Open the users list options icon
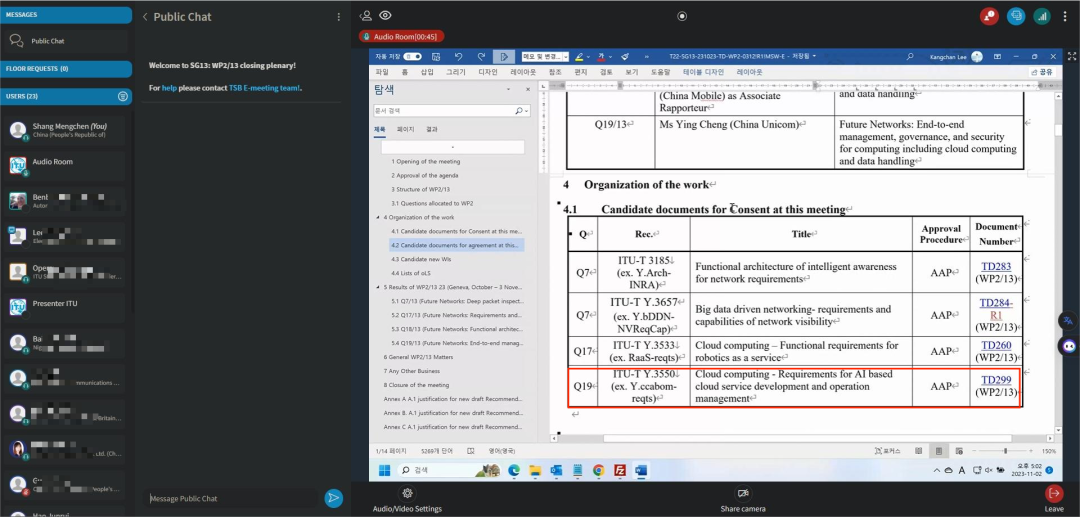Image resolution: width=1080 pixels, height=517 pixels. coord(123,96)
